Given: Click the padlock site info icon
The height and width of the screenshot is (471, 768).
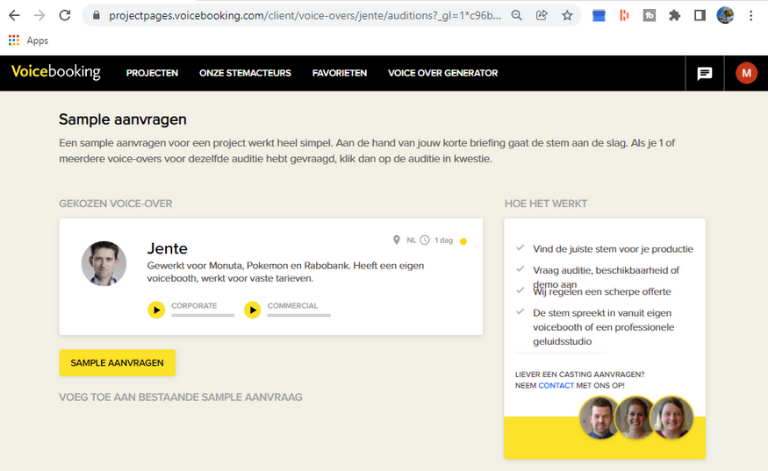Looking at the screenshot, I should pos(96,16).
